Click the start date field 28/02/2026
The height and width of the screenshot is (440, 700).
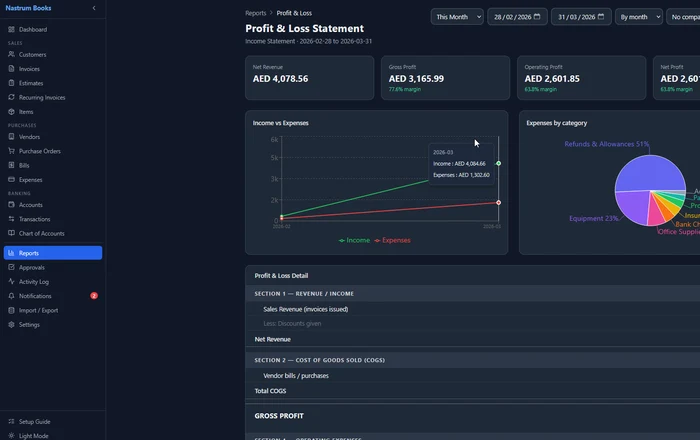516,17
